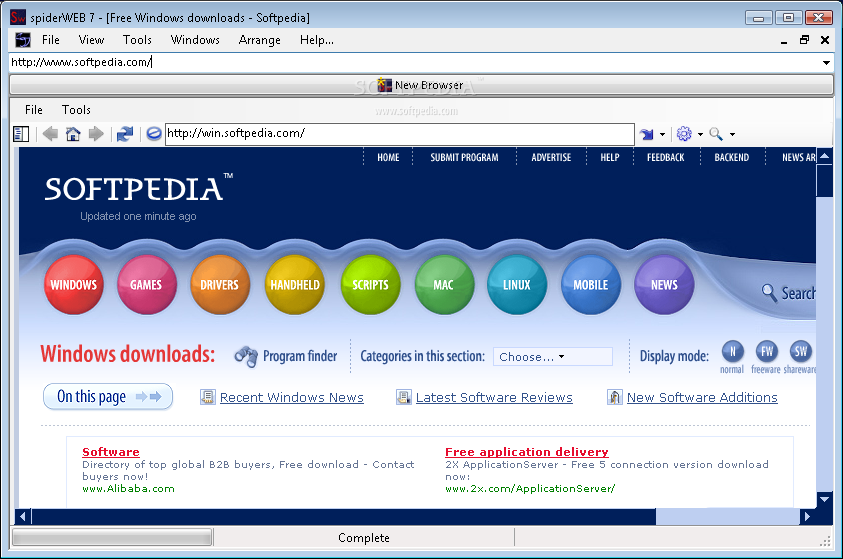Open the main File menu
The height and width of the screenshot is (559, 843).
[x=51, y=40]
